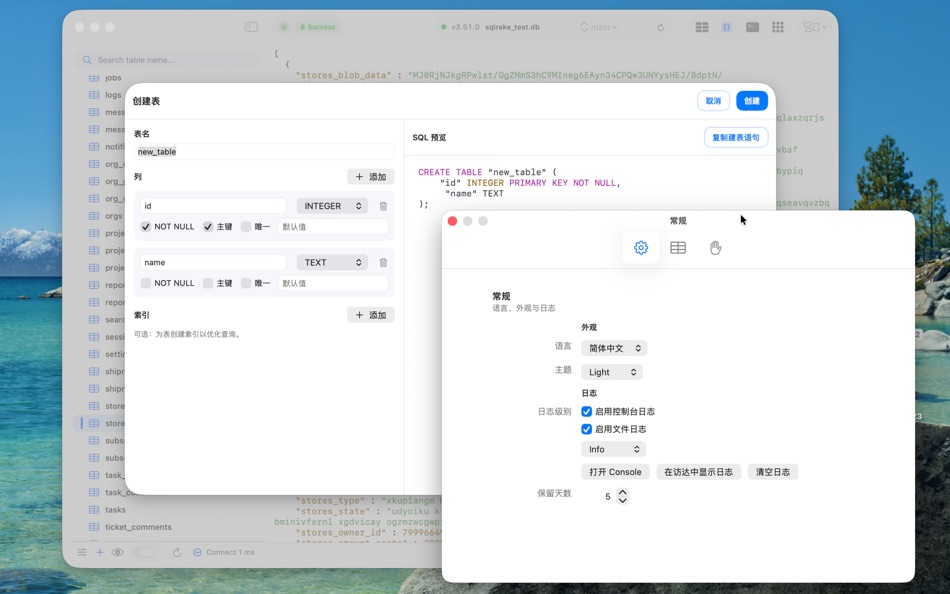The image size is (950, 594).
Task: Click the name column name field
Action: pos(213,262)
